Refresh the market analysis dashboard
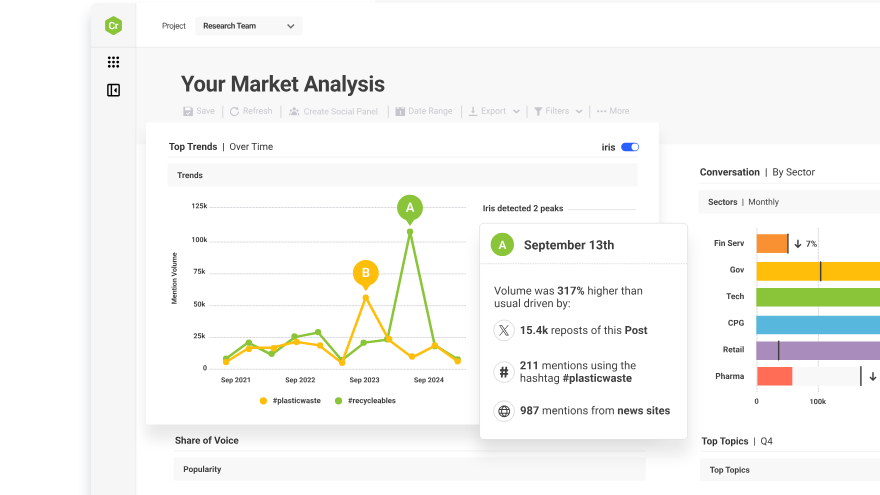The height and width of the screenshot is (495, 880). 251,111
